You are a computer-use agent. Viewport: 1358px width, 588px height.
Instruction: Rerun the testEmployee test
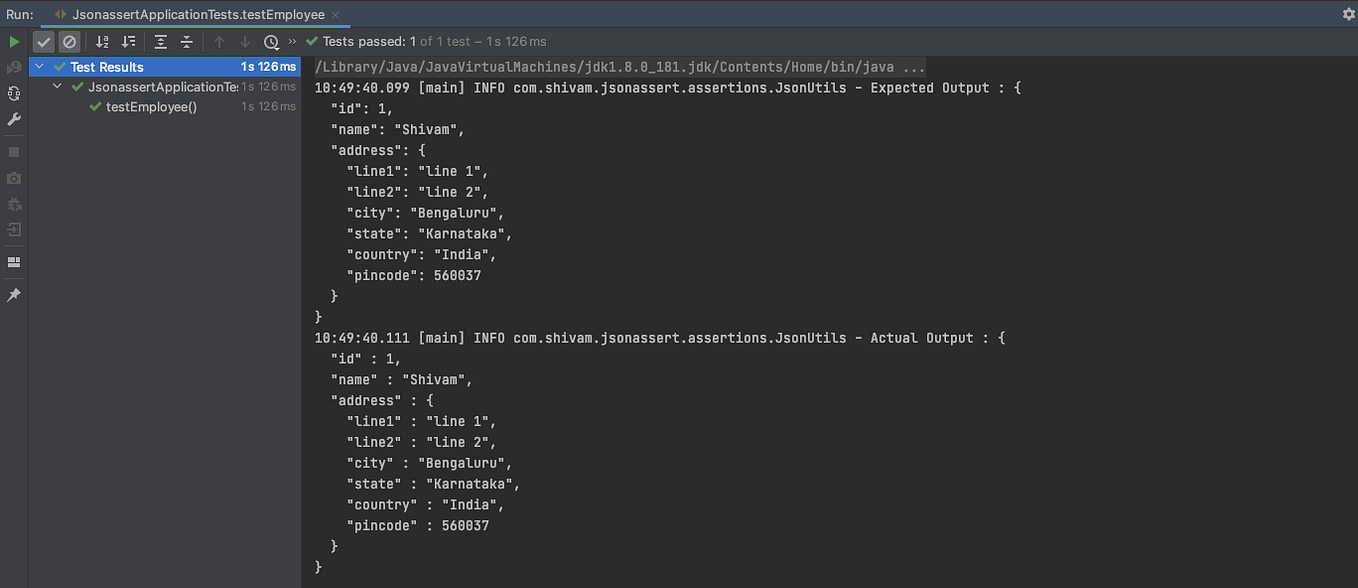[13, 43]
